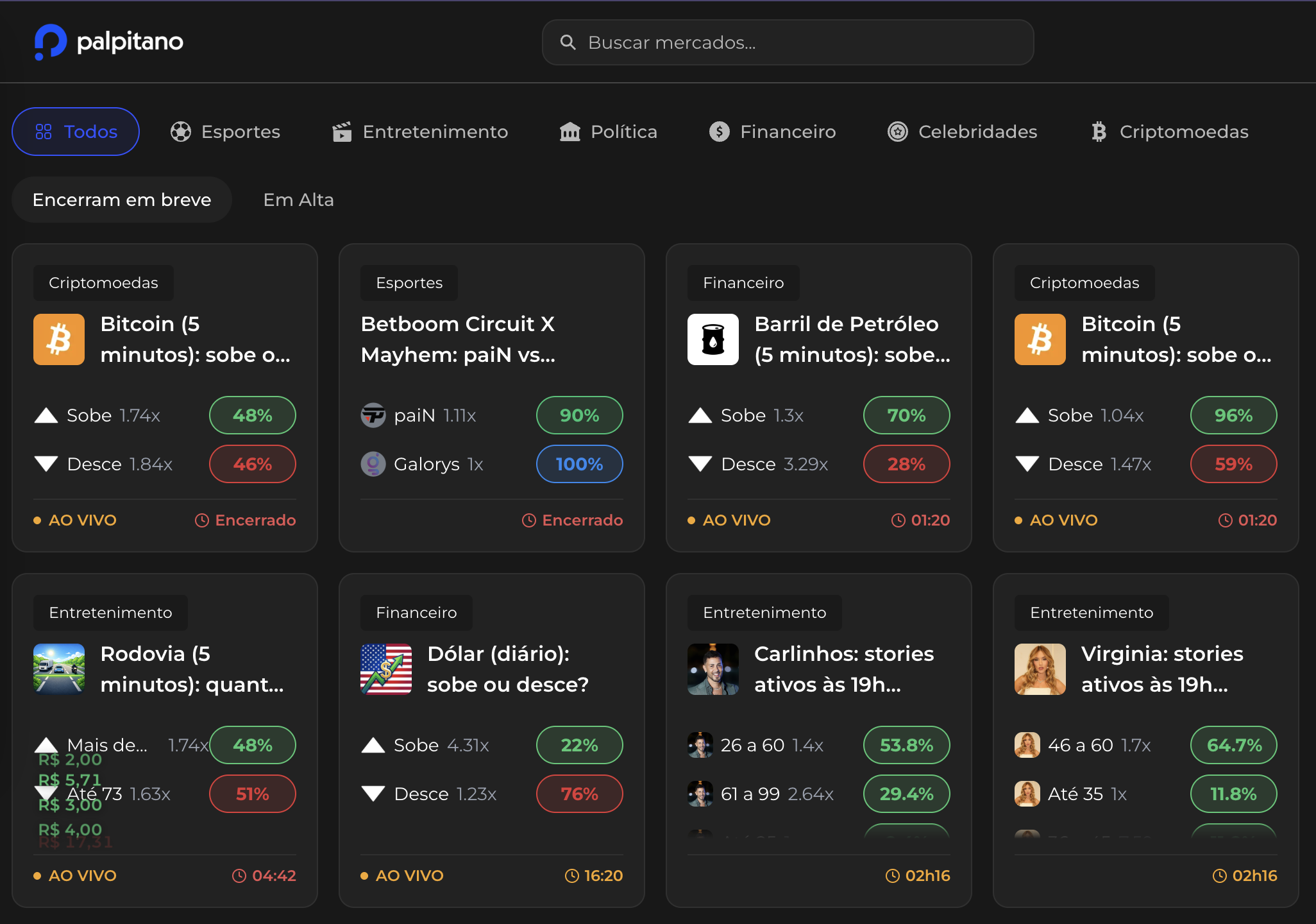Show the Em Alta markets
This screenshot has height=924, width=1316.
click(x=298, y=200)
